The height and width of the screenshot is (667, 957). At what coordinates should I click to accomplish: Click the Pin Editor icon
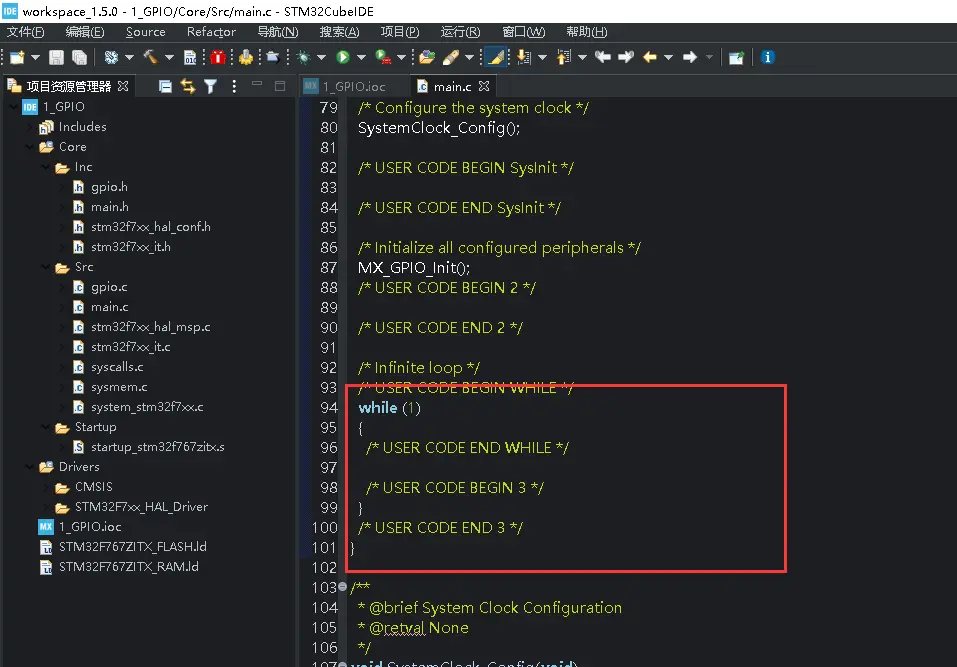pos(737,57)
